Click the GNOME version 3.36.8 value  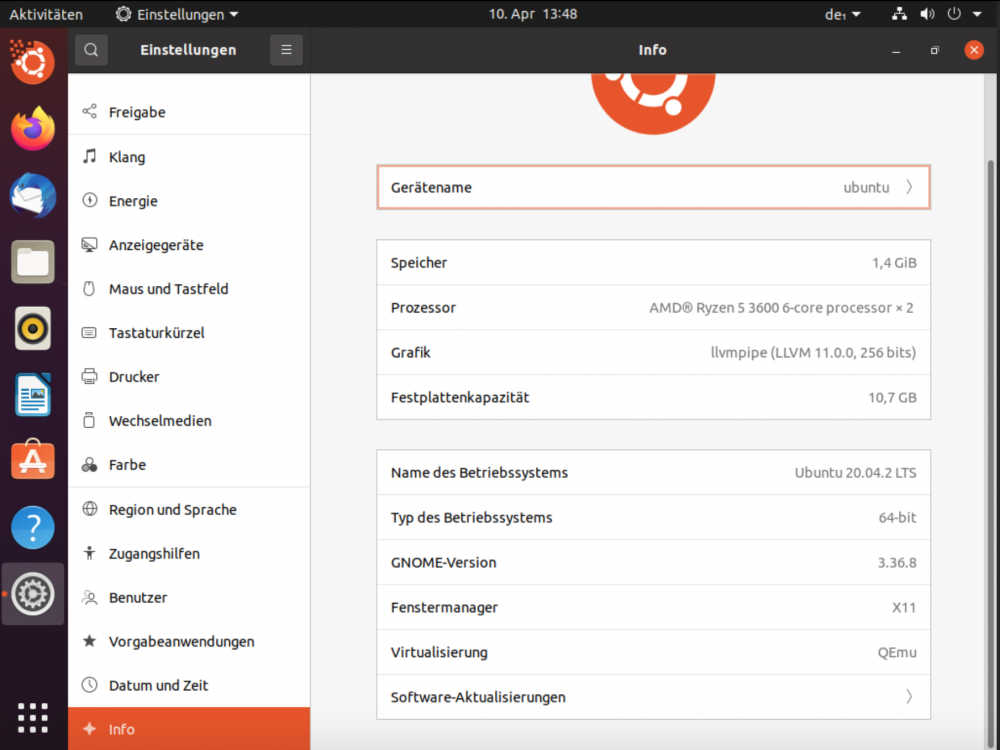tap(897, 562)
